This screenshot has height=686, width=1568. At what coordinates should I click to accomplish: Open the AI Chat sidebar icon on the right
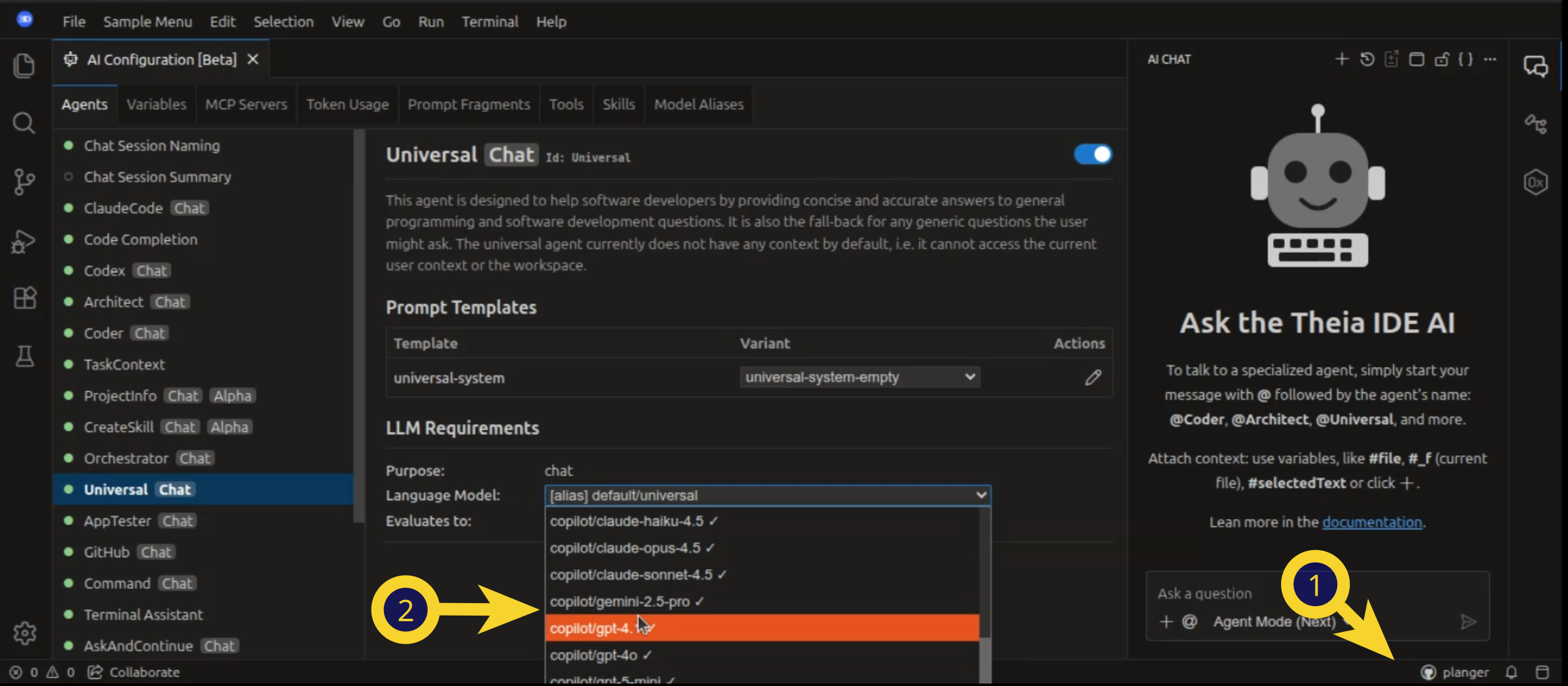coord(1536,65)
